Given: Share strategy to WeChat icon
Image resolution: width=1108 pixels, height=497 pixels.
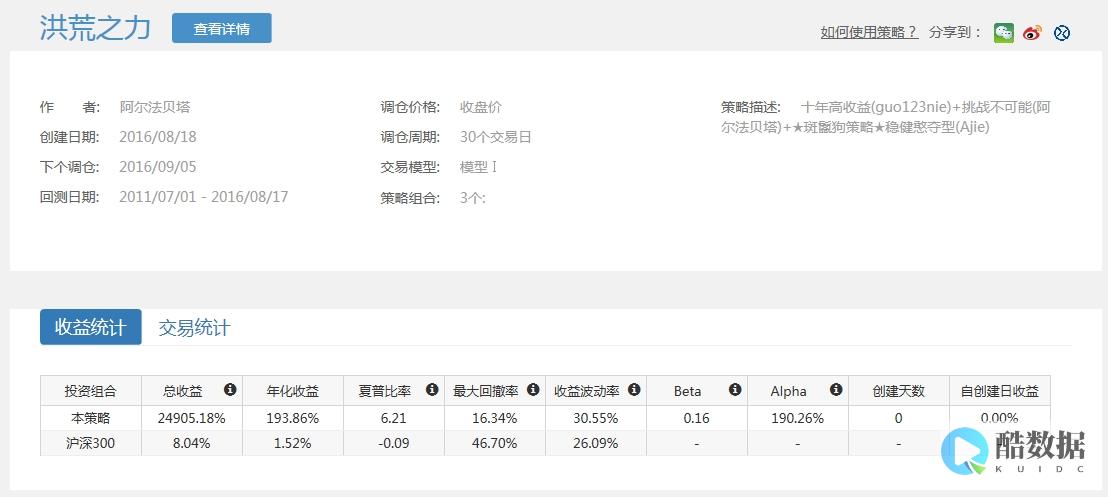Looking at the screenshot, I should click(1003, 33).
